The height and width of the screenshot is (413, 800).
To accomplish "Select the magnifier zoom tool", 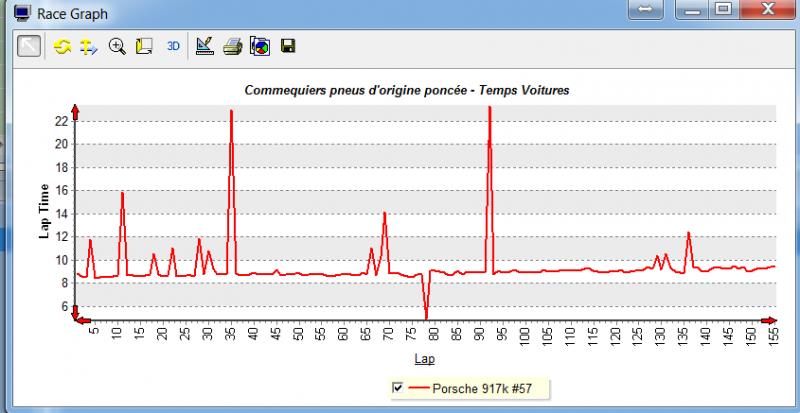I will [117, 46].
